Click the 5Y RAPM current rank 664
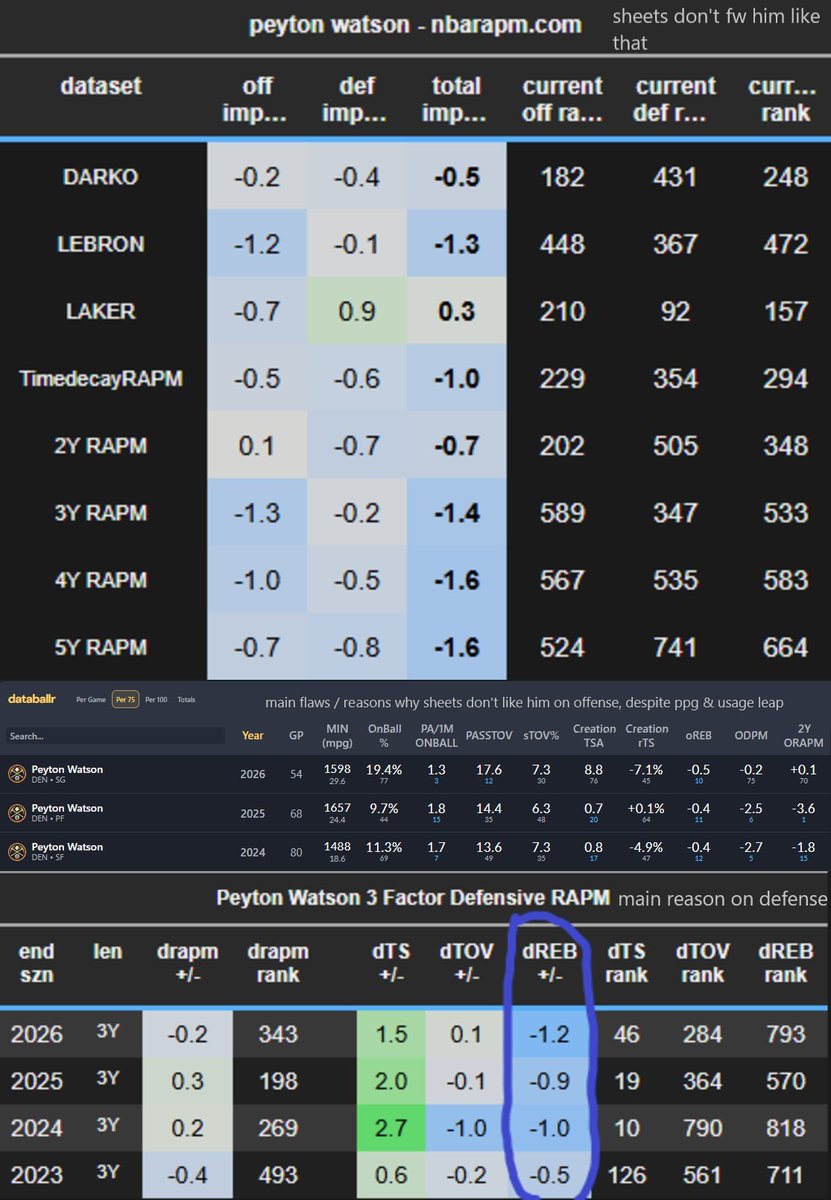The image size is (831, 1200). pos(785,647)
